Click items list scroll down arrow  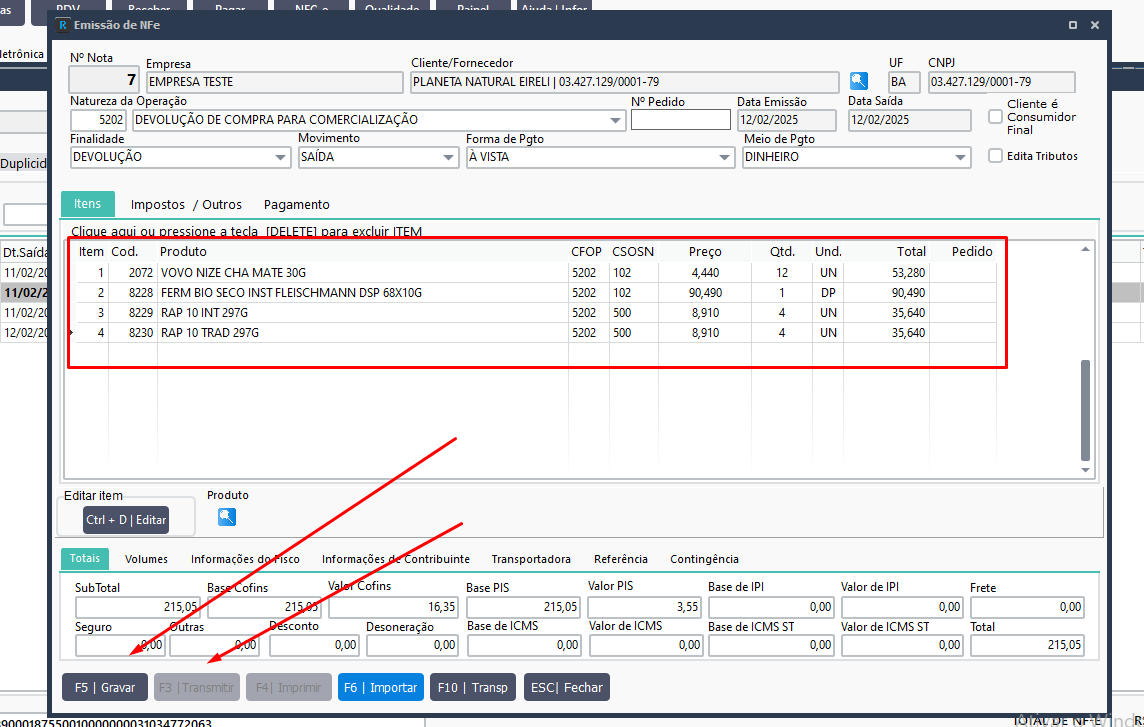pyautogui.click(x=1086, y=470)
